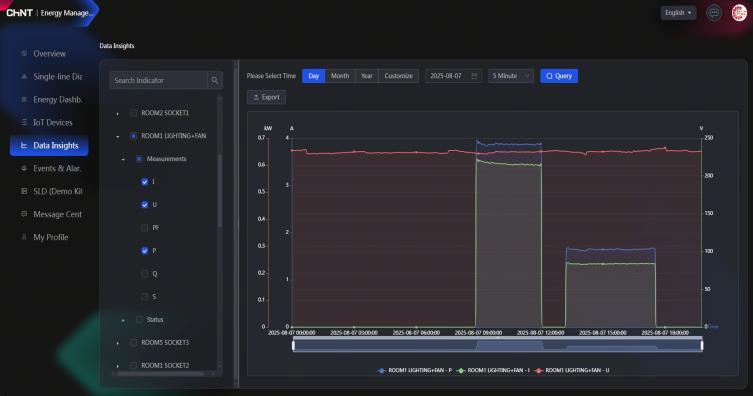
Task: Toggle ROOM1 LIGHTING+FAN - I legend marker
Action: [x=461, y=371]
